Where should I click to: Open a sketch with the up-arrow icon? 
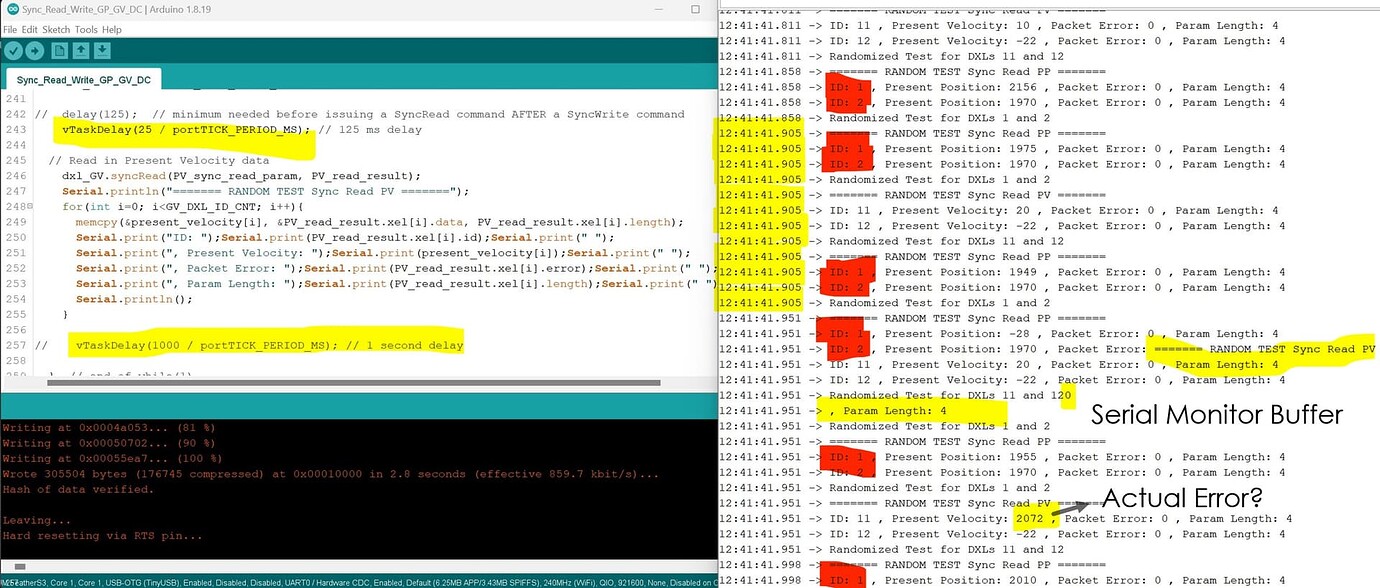(81, 51)
